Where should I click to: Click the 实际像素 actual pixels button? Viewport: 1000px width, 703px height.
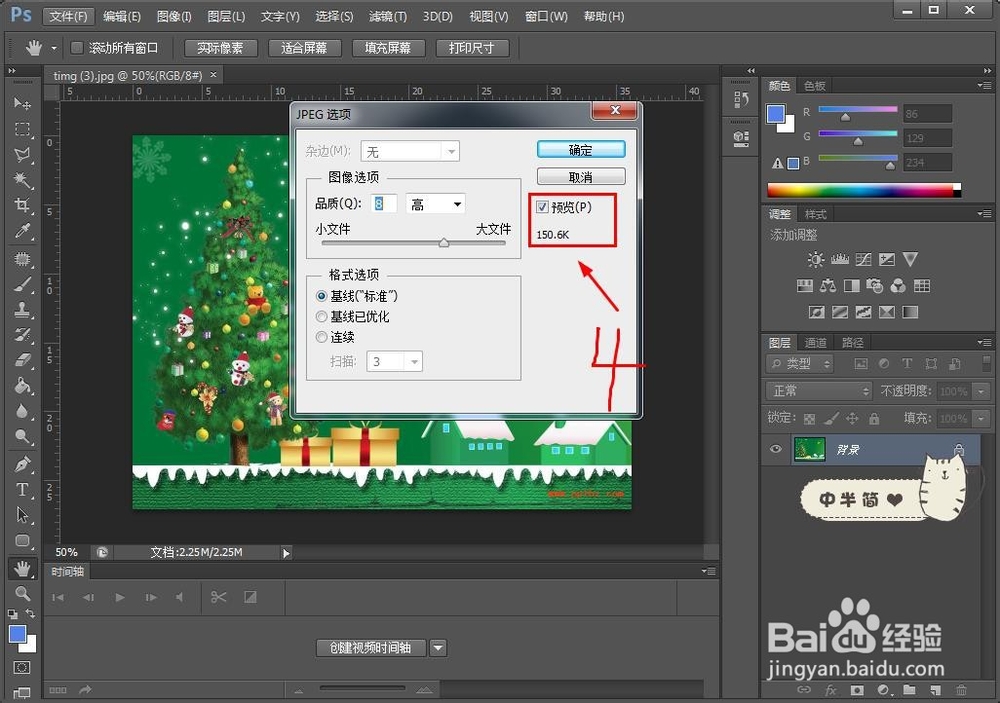(x=220, y=48)
